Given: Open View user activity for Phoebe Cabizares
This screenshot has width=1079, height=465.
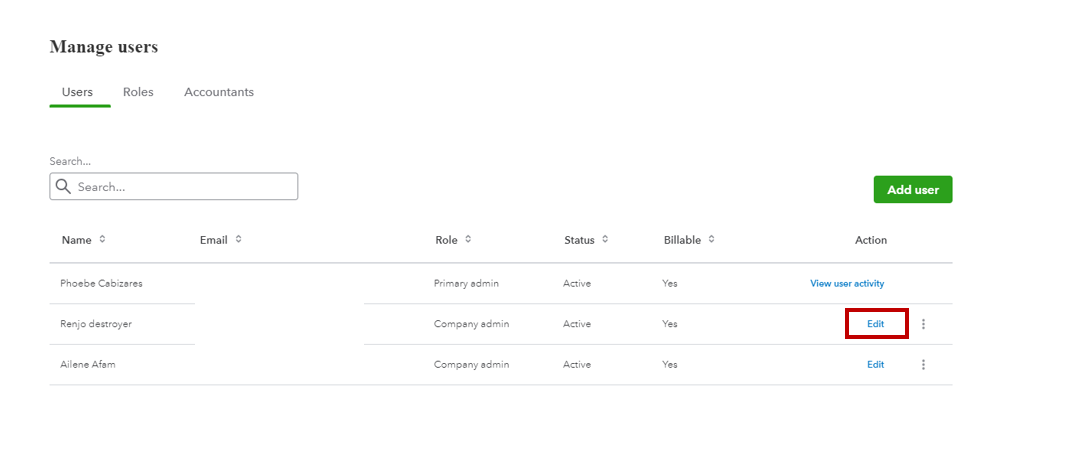Looking at the screenshot, I should coord(847,284).
